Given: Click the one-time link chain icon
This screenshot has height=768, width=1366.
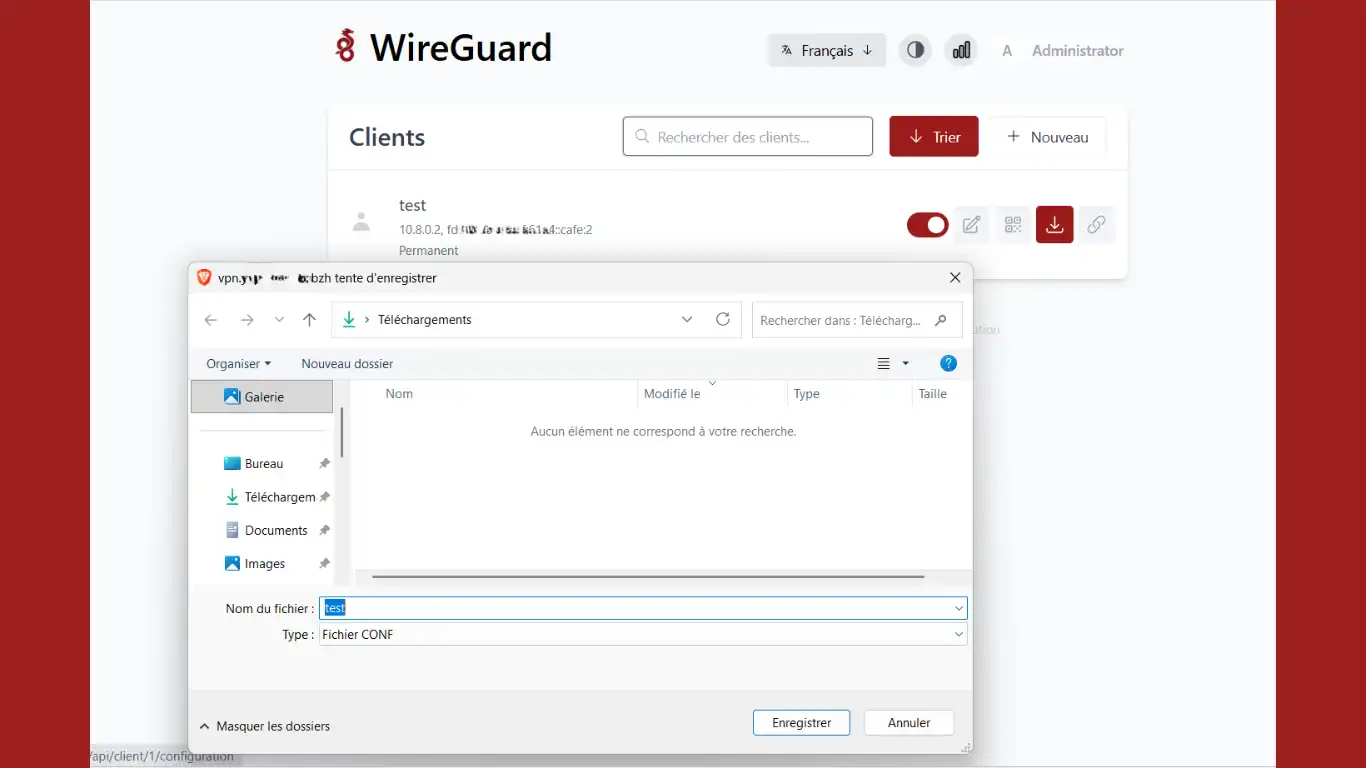Looking at the screenshot, I should (x=1096, y=225).
